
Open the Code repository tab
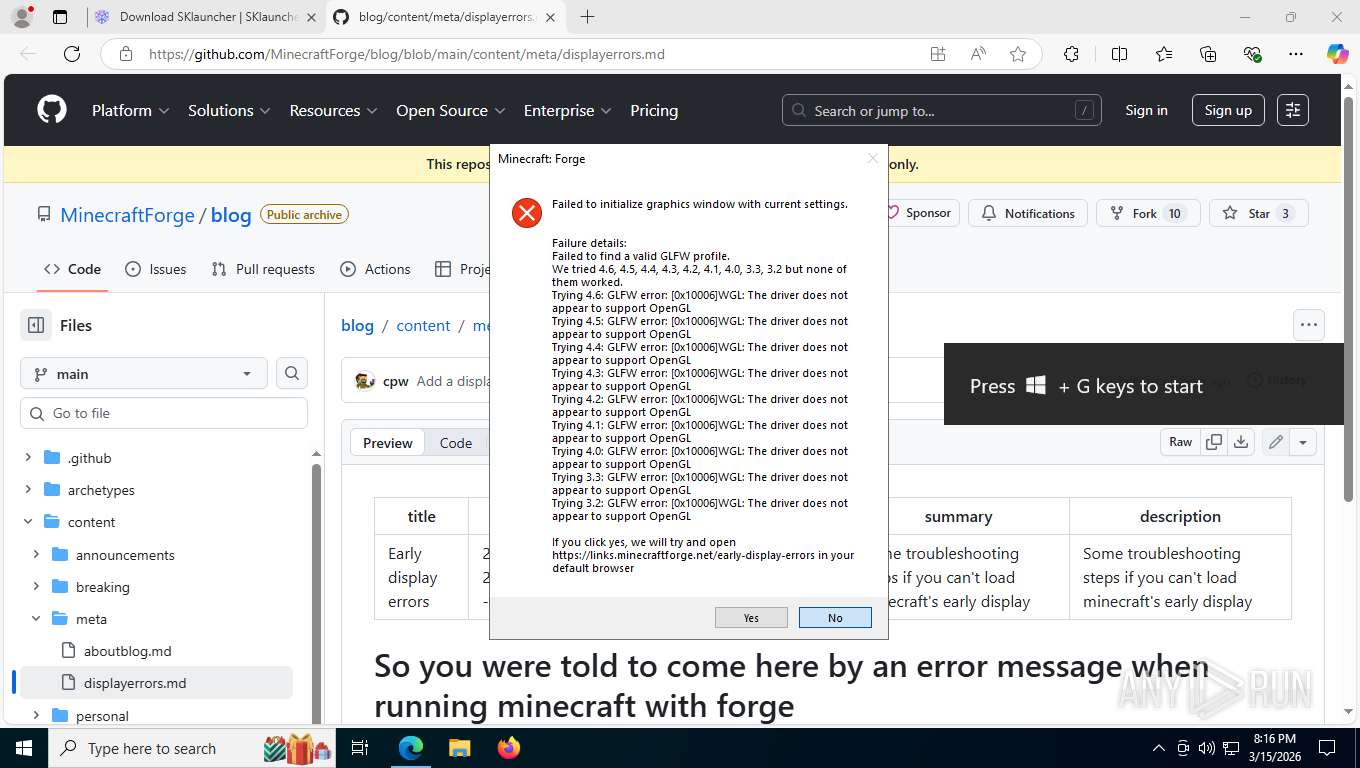point(72,269)
